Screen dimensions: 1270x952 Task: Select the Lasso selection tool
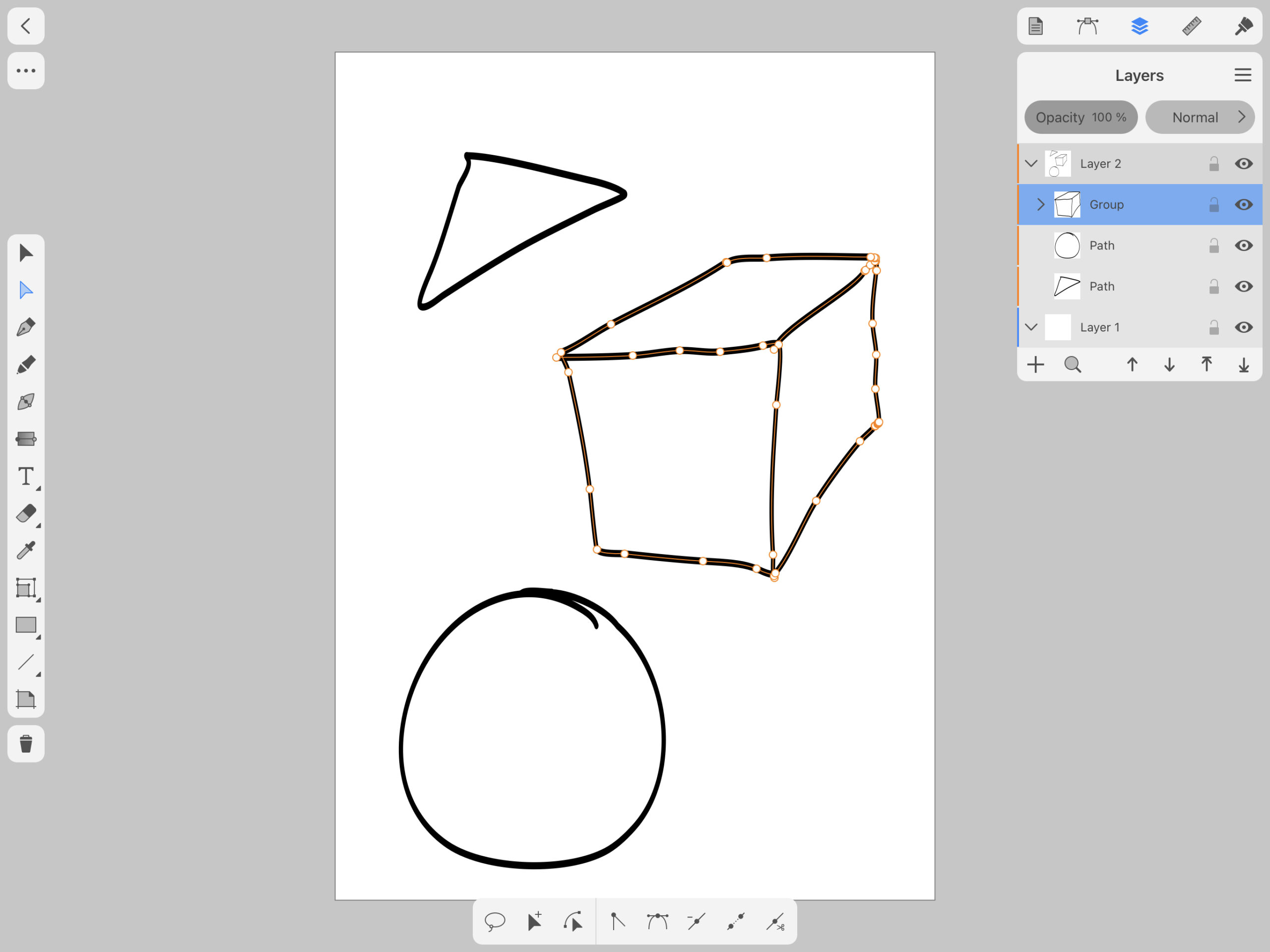click(494, 922)
